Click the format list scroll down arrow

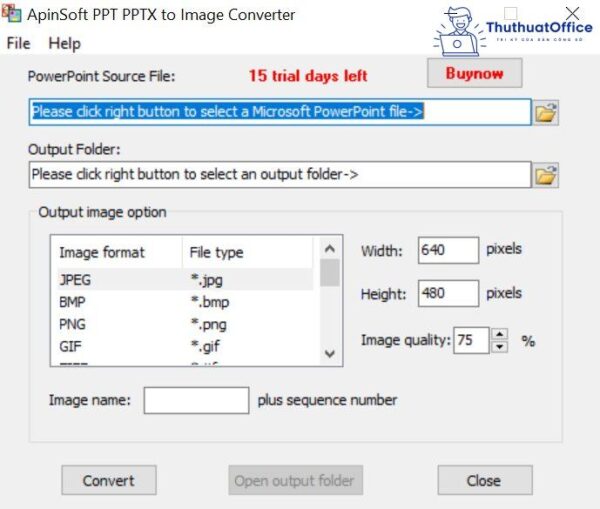pyautogui.click(x=329, y=353)
